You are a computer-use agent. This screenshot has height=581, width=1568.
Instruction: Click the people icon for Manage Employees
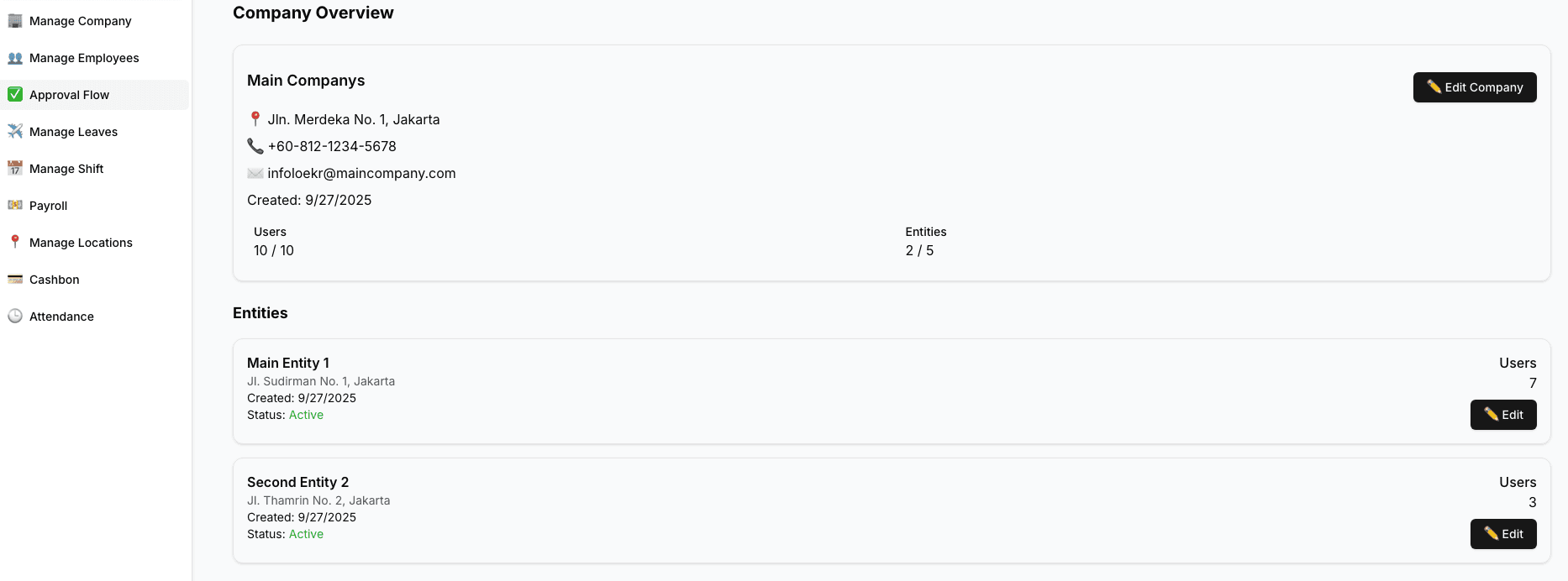click(x=15, y=58)
